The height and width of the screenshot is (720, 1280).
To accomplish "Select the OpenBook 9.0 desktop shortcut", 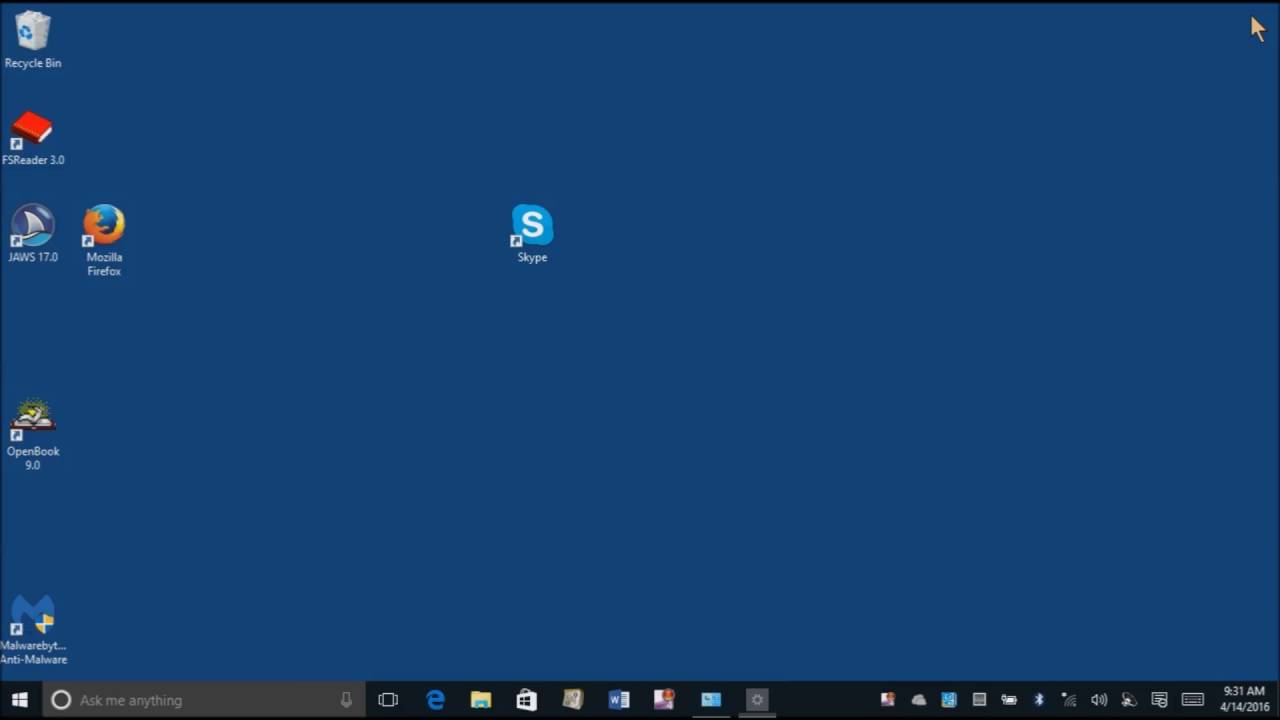I will click(x=32, y=435).
